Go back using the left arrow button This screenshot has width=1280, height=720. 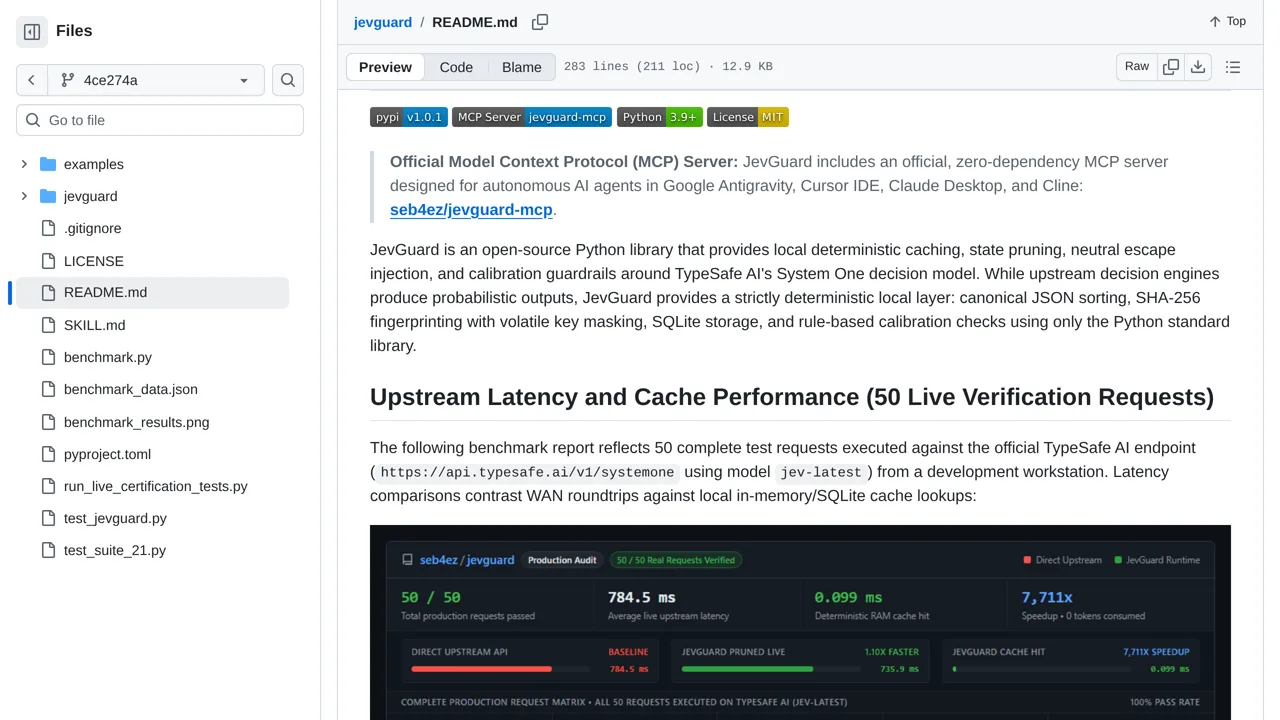[x=31, y=80]
